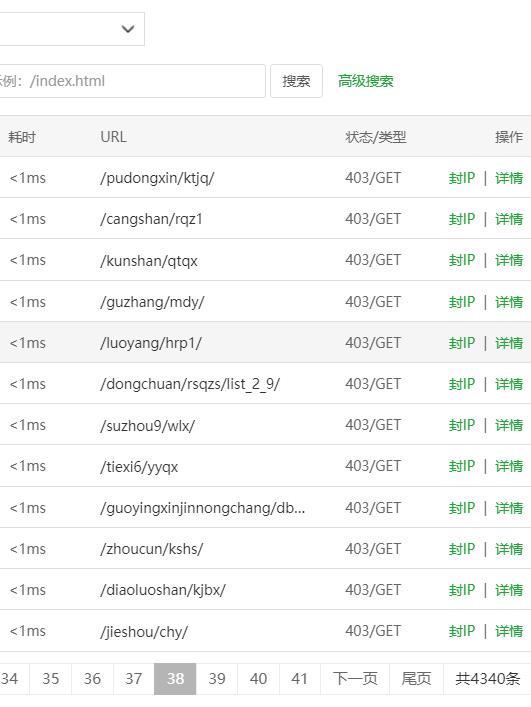Block IP for /pudongxin/ktjq/ row
This screenshot has width=531, height=707.
(462, 178)
